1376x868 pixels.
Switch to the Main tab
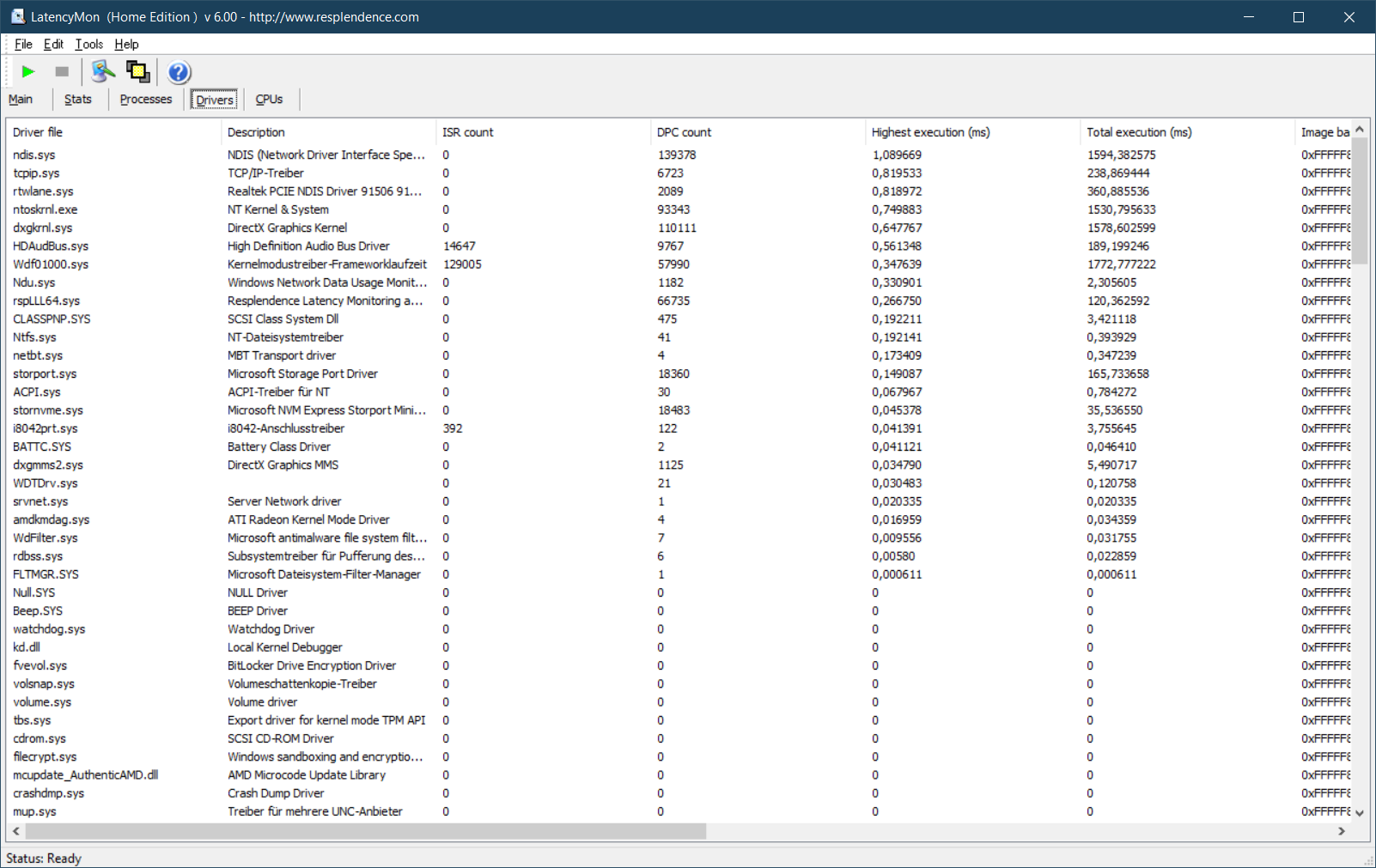click(21, 100)
